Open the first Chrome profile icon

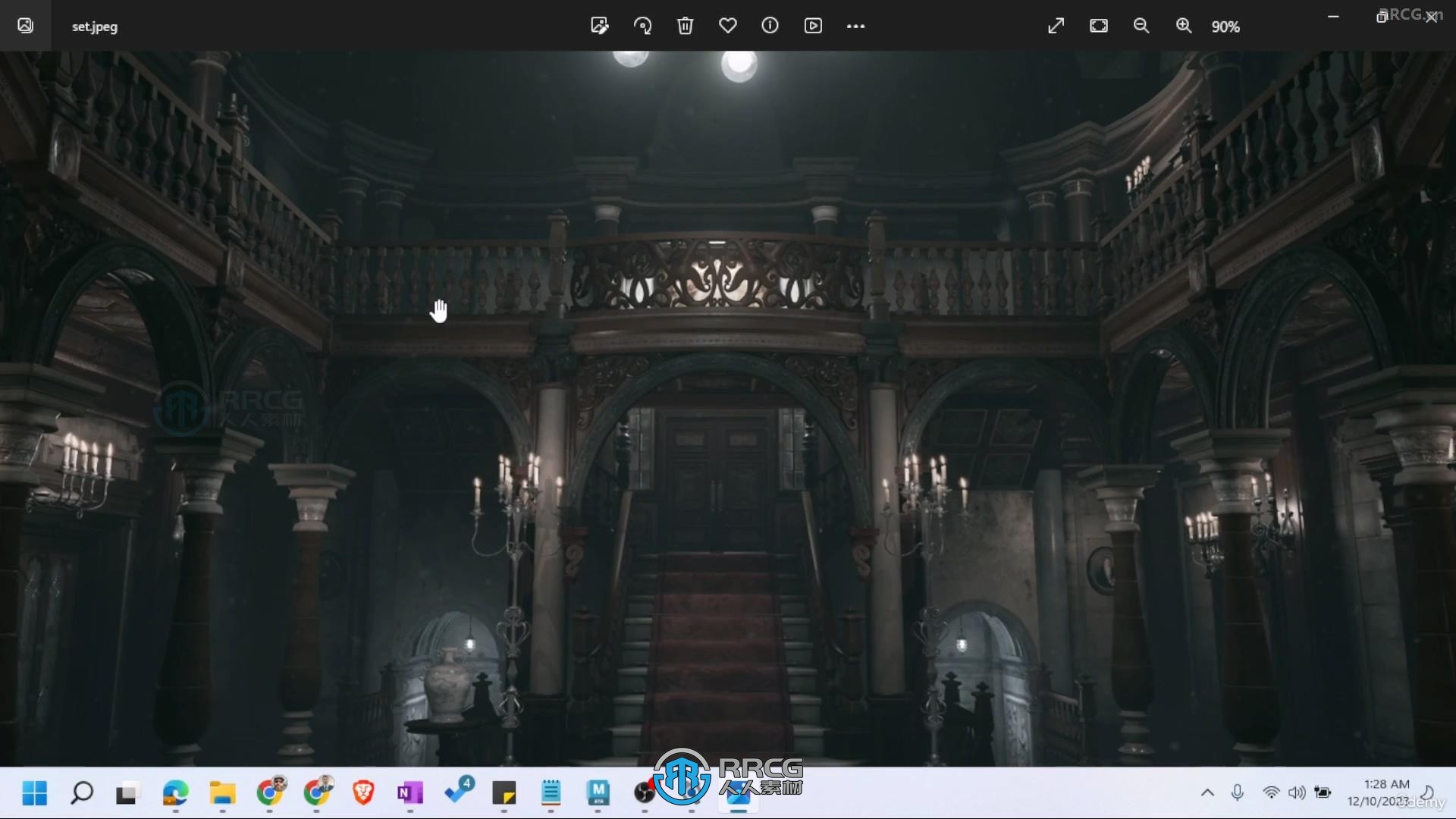coord(270,792)
